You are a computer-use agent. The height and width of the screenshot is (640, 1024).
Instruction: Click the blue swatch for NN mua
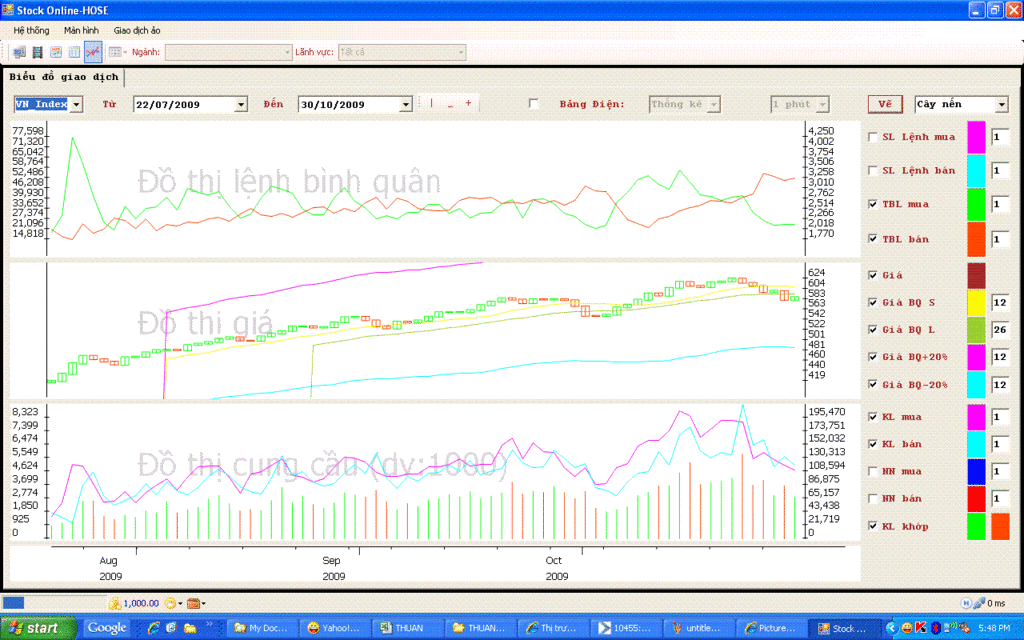click(976, 472)
